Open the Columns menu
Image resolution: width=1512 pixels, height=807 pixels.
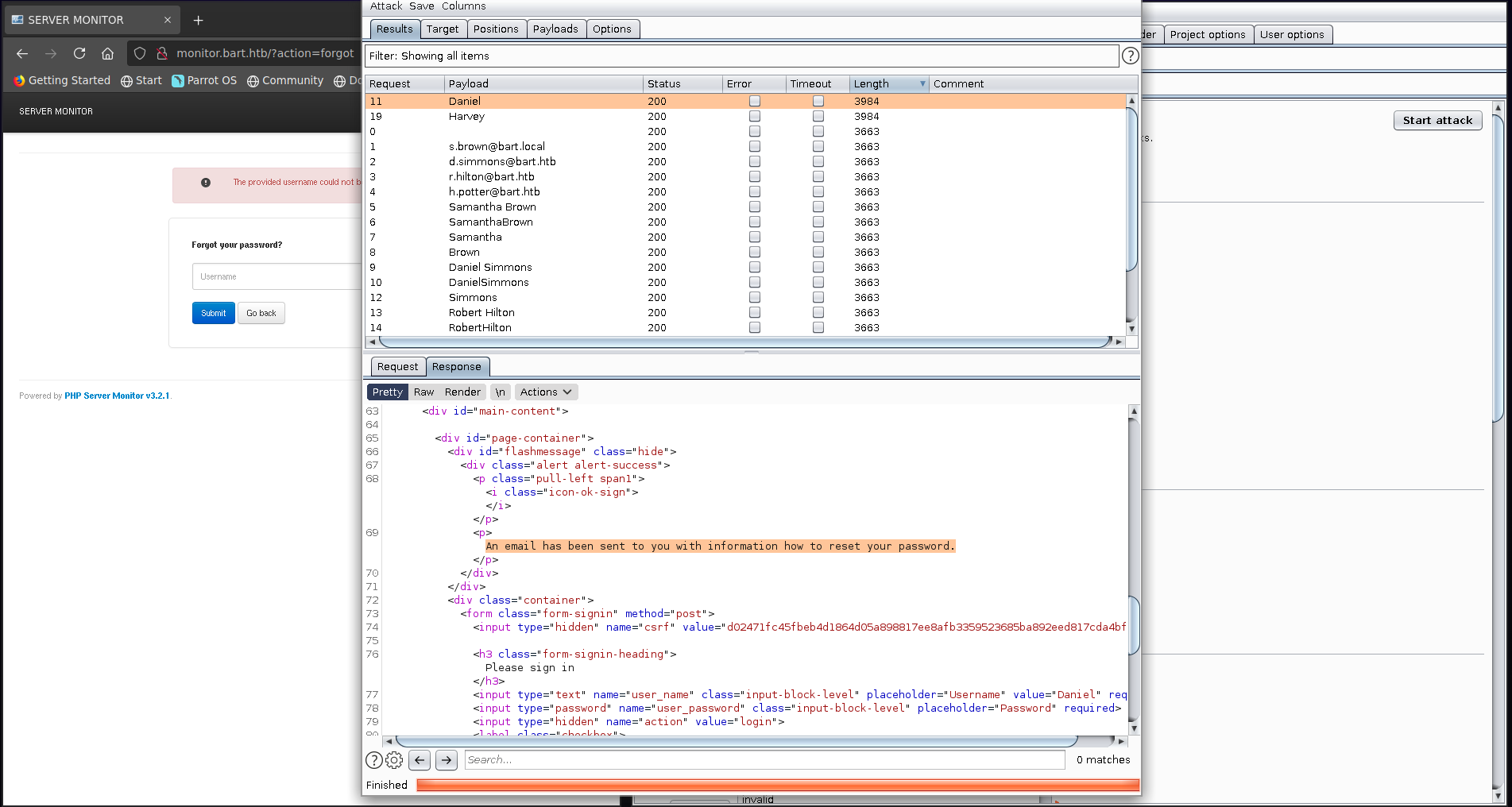464,6
